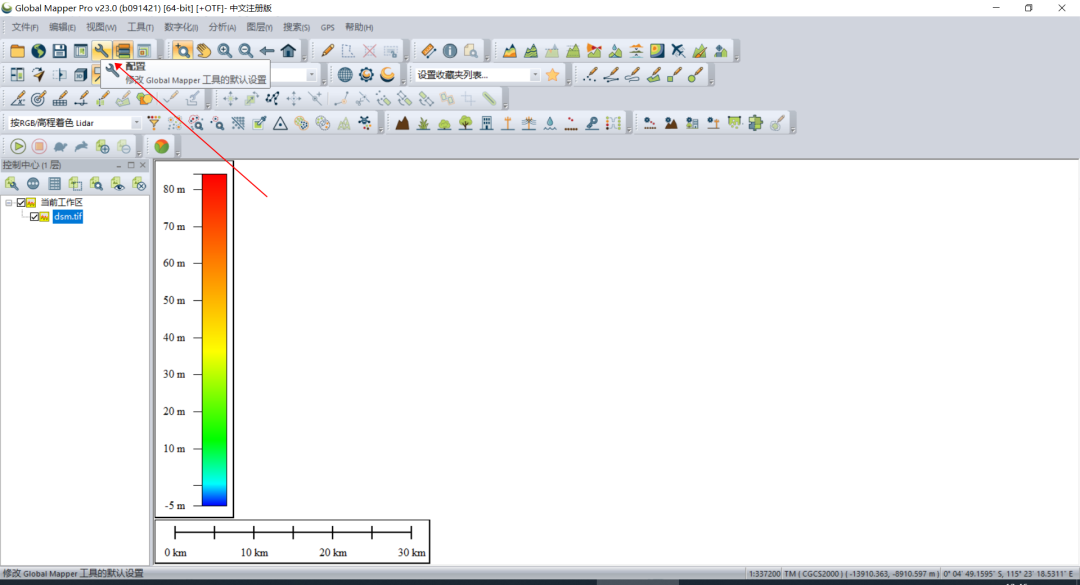Close the 控制中心 panel

click(x=143, y=165)
